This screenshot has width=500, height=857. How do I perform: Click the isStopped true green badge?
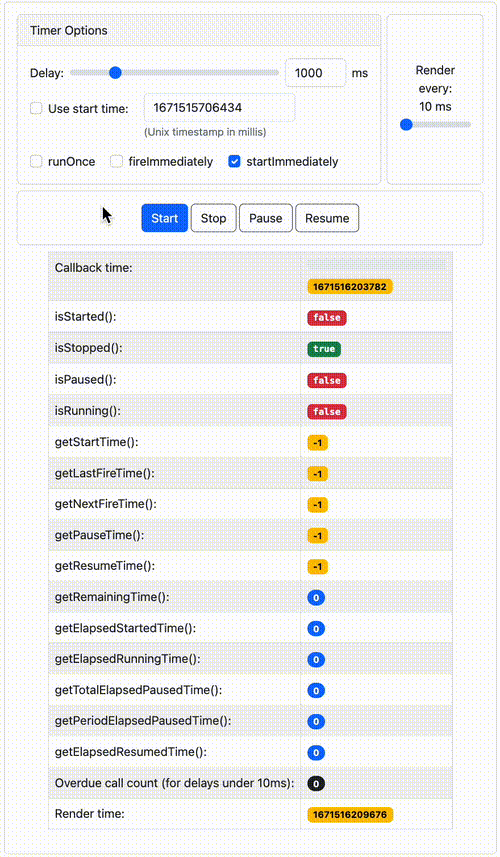tap(324, 349)
